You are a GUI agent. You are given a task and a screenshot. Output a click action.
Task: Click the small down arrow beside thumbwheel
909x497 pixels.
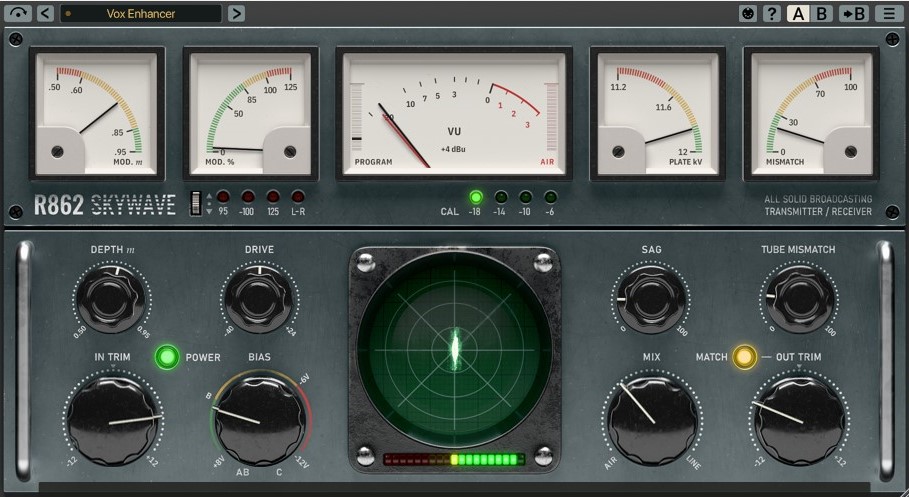(x=209, y=211)
